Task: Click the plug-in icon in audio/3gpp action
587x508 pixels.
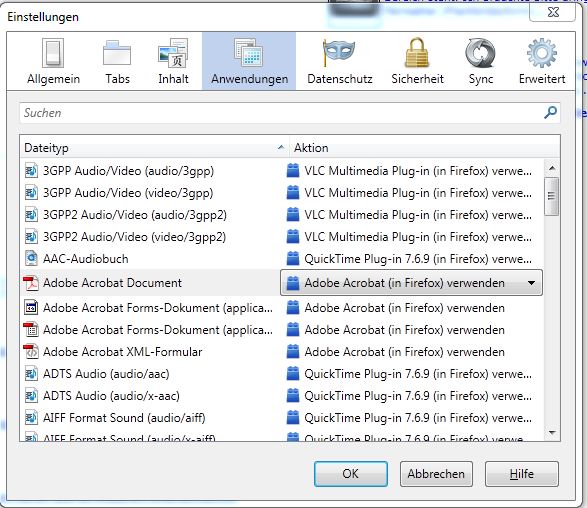Action: (293, 170)
